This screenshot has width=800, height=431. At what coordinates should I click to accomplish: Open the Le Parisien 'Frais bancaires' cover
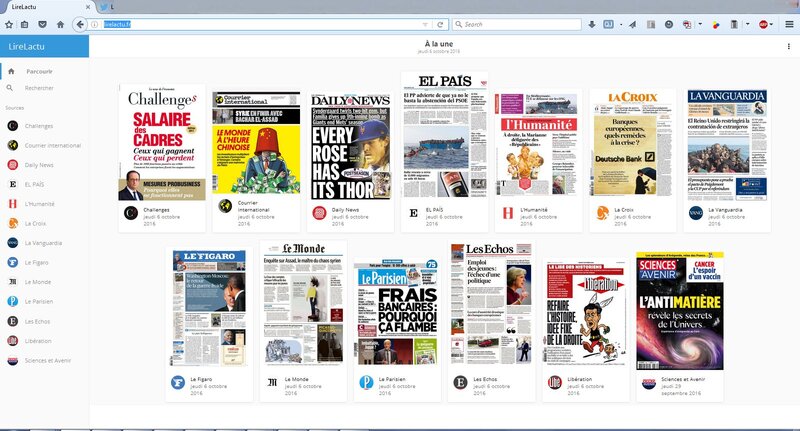point(397,312)
